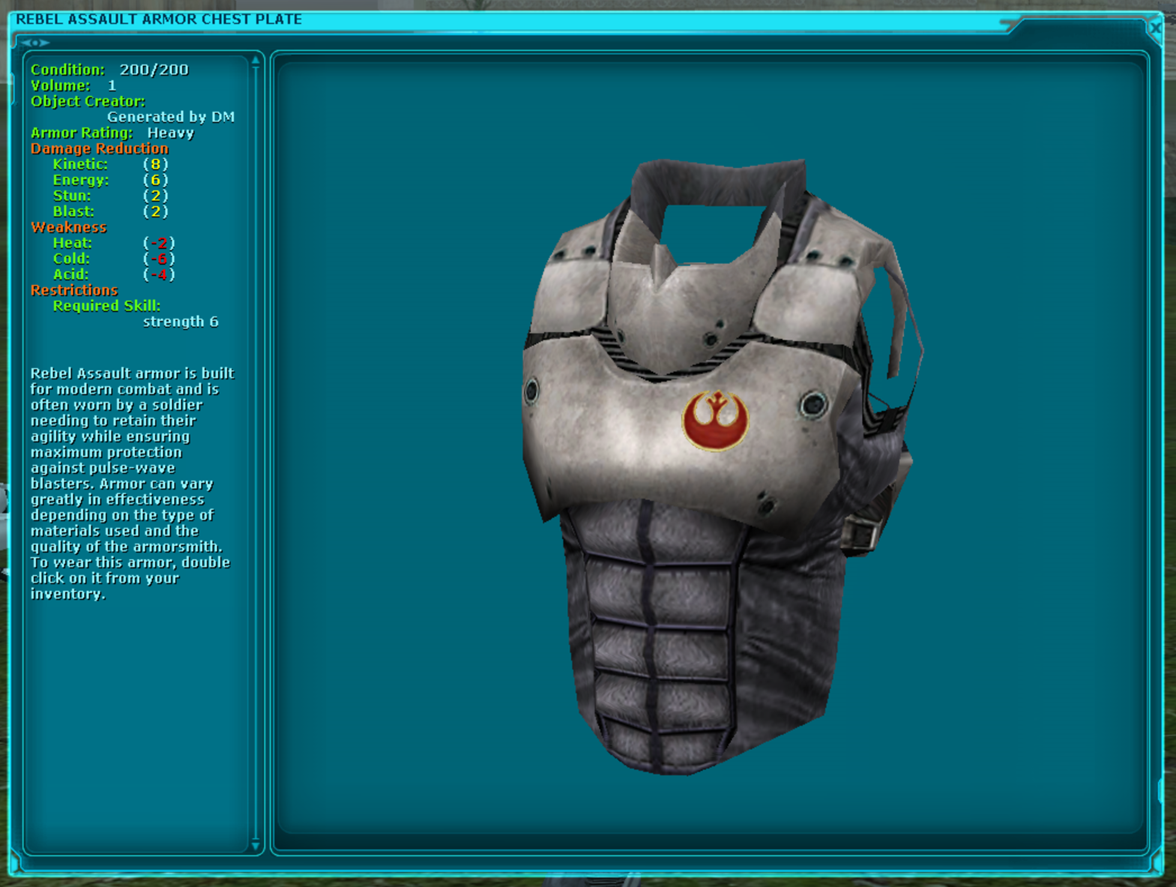Click the Required Skill entry strength 6

(182, 321)
